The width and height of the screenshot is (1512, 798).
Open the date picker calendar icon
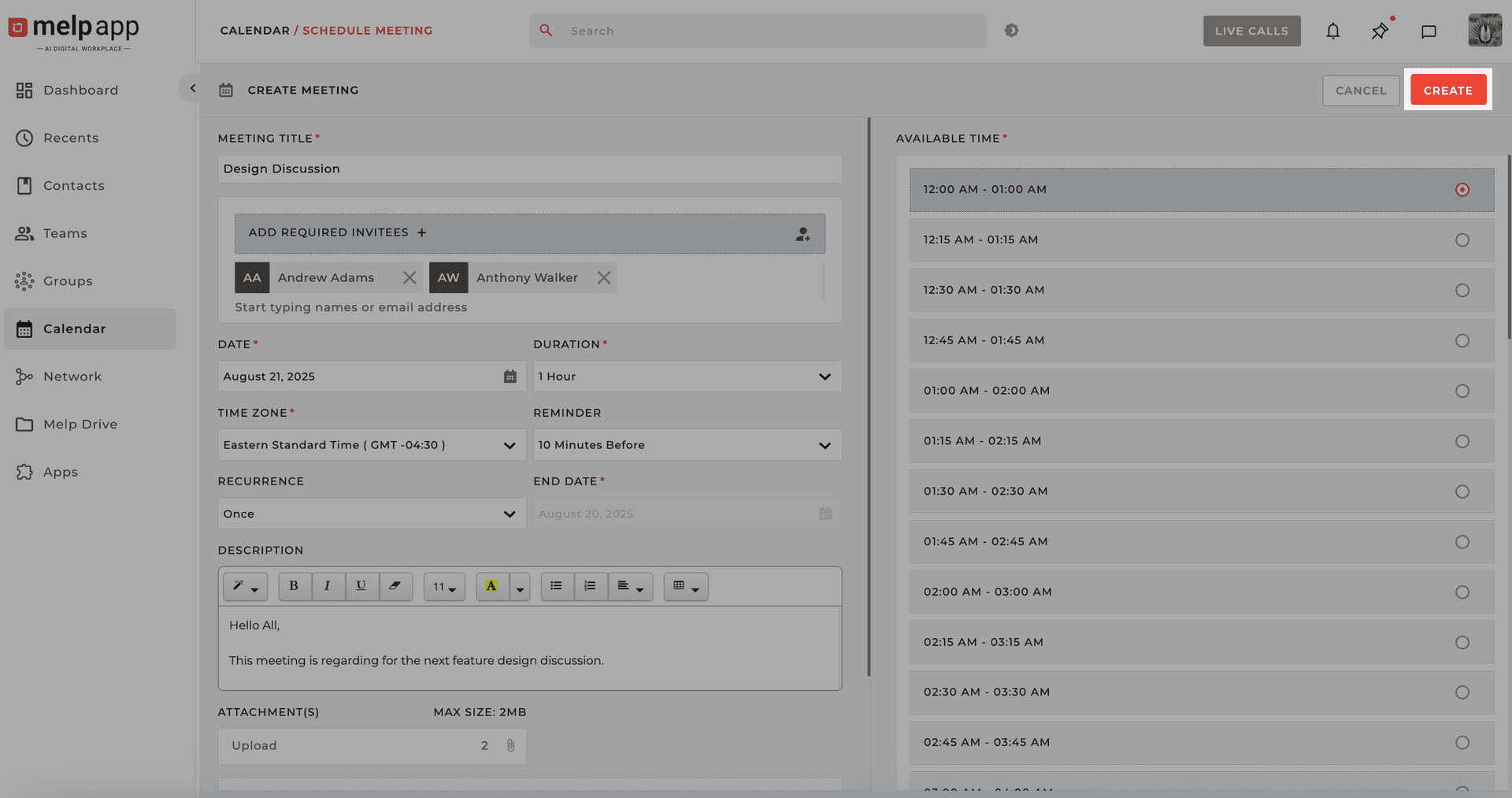[510, 376]
